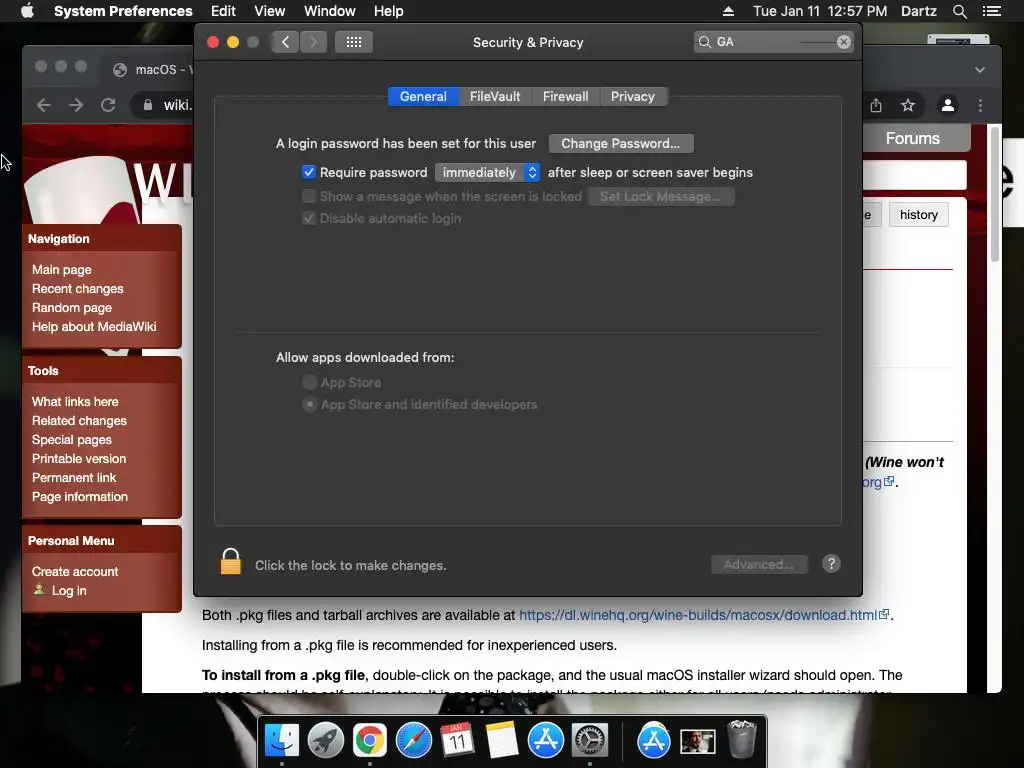
Task: Select App Store and identified developers
Action: [x=310, y=404]
